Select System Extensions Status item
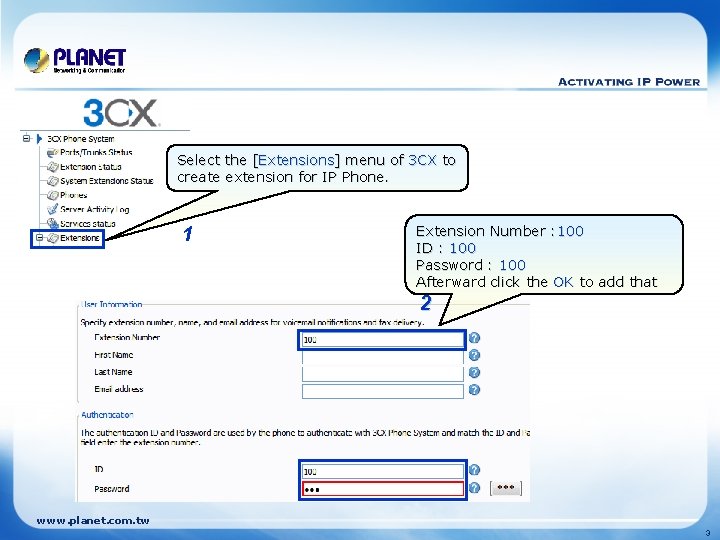720x540 pixels. (x=107, y=181)
